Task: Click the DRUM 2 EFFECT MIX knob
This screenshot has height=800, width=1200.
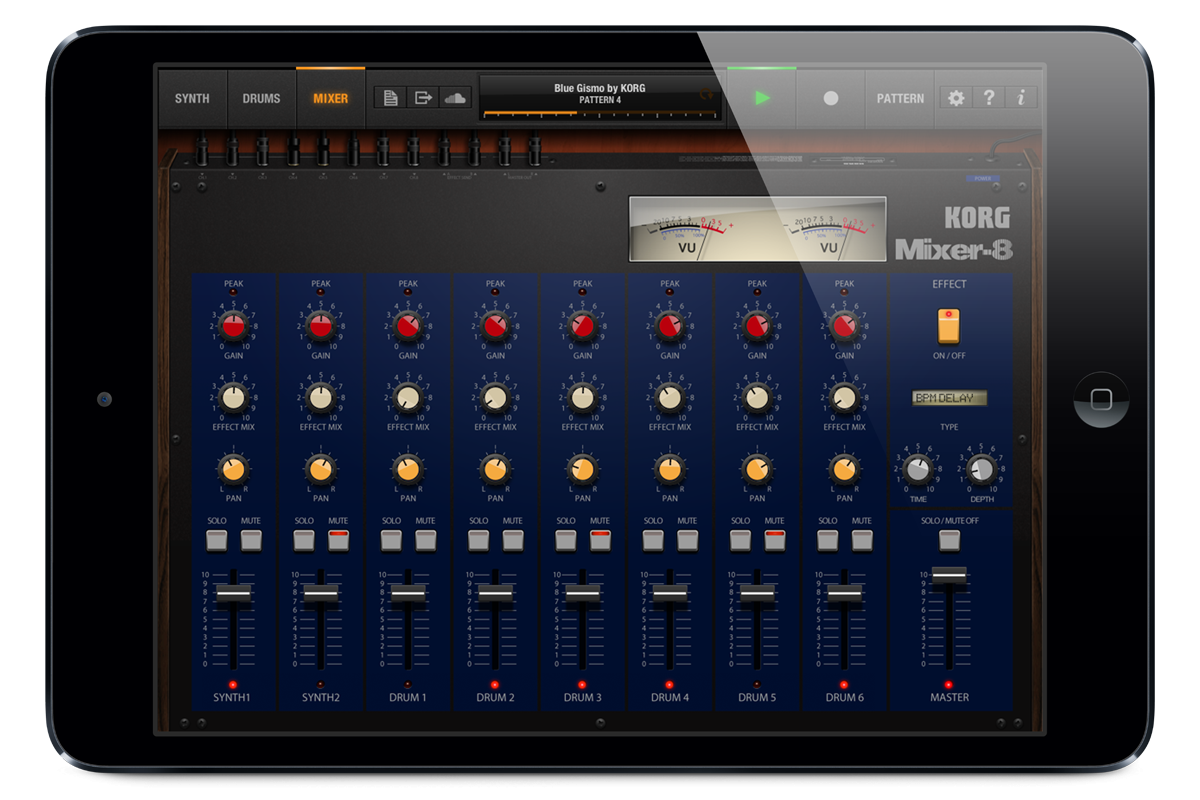Action: click(x=495, y=398)
